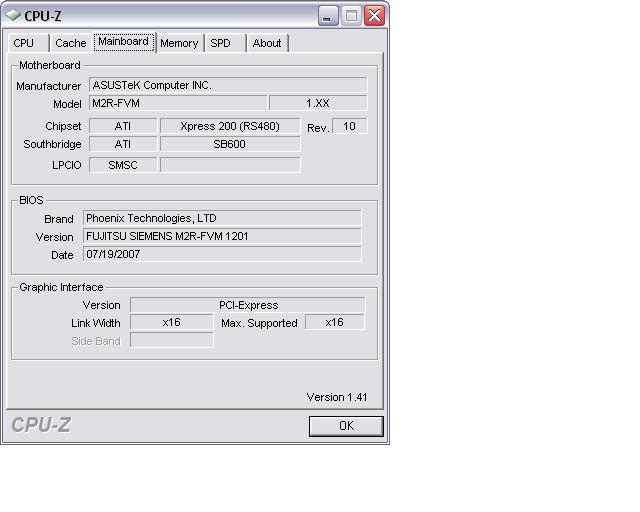The image size is (640, 512).
Task: Click the Motherboard group label
Action: click(x=50, y=65)
